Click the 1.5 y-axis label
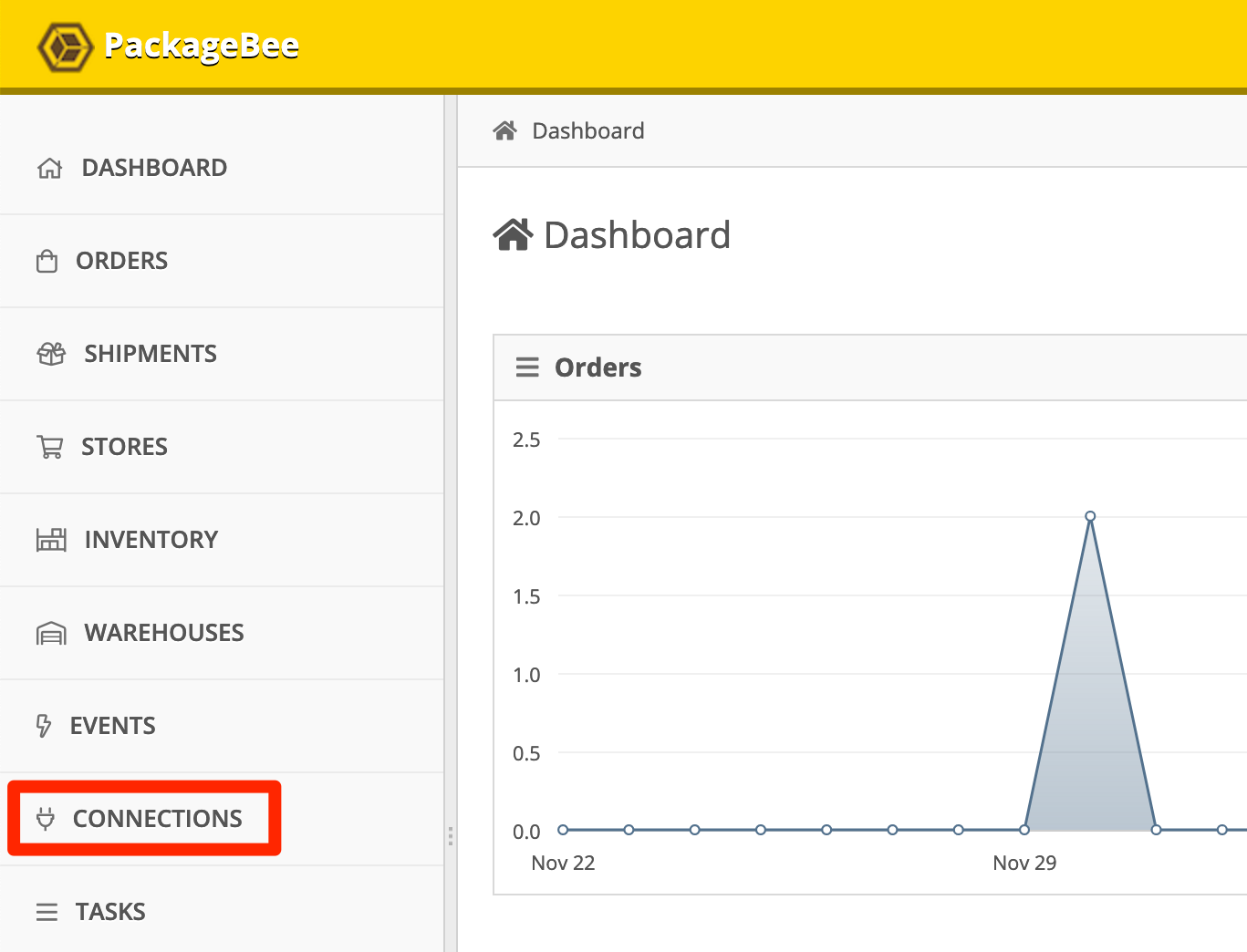This screenshot has height=952, width=1247. 526,596
